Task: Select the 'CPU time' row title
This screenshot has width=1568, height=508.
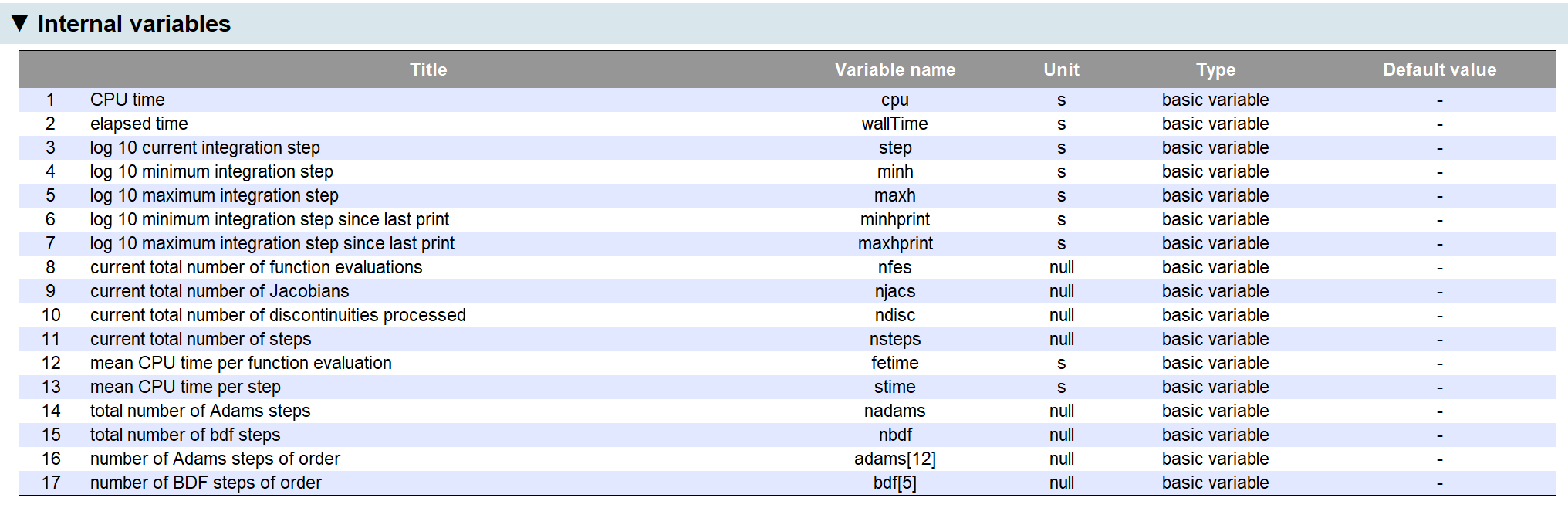Action: (127, 100)
